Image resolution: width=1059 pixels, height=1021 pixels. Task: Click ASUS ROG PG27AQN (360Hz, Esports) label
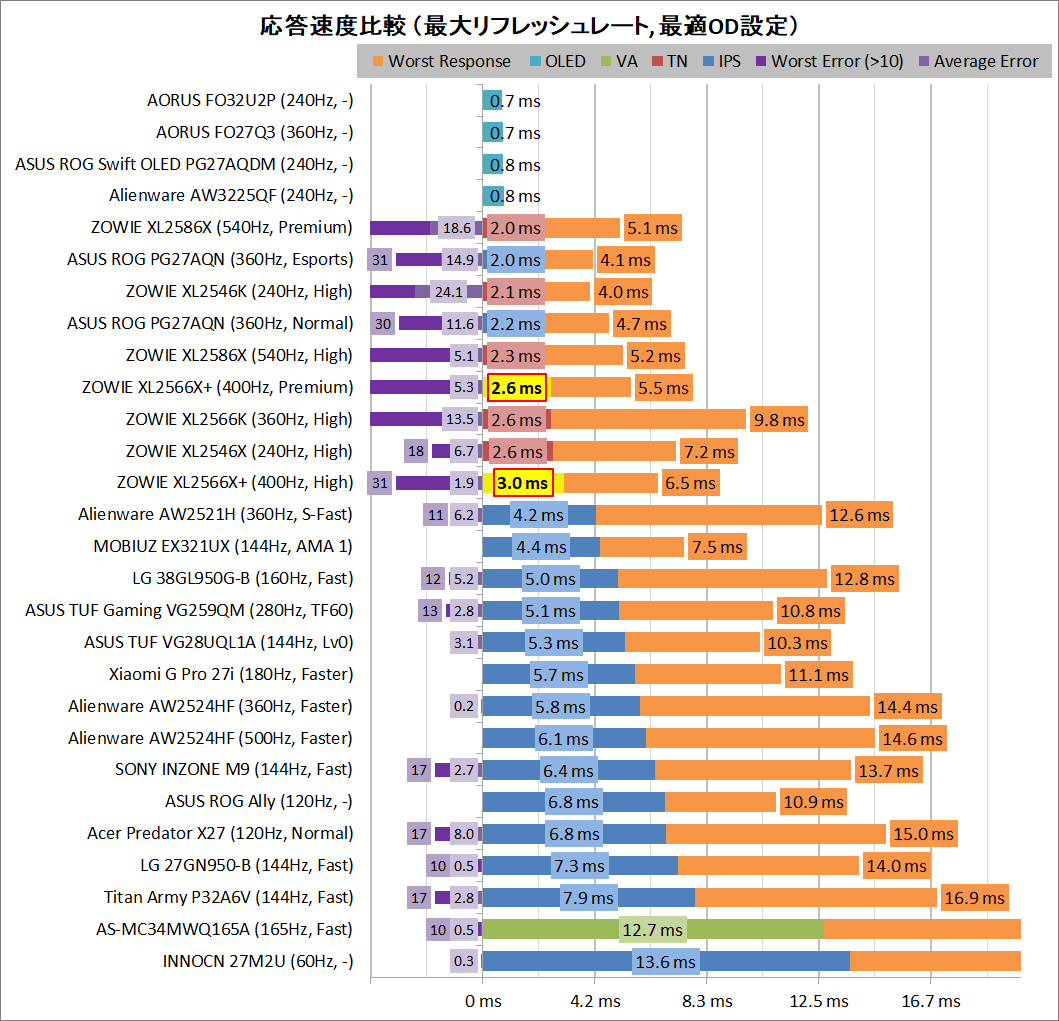(x=210, y=260)
